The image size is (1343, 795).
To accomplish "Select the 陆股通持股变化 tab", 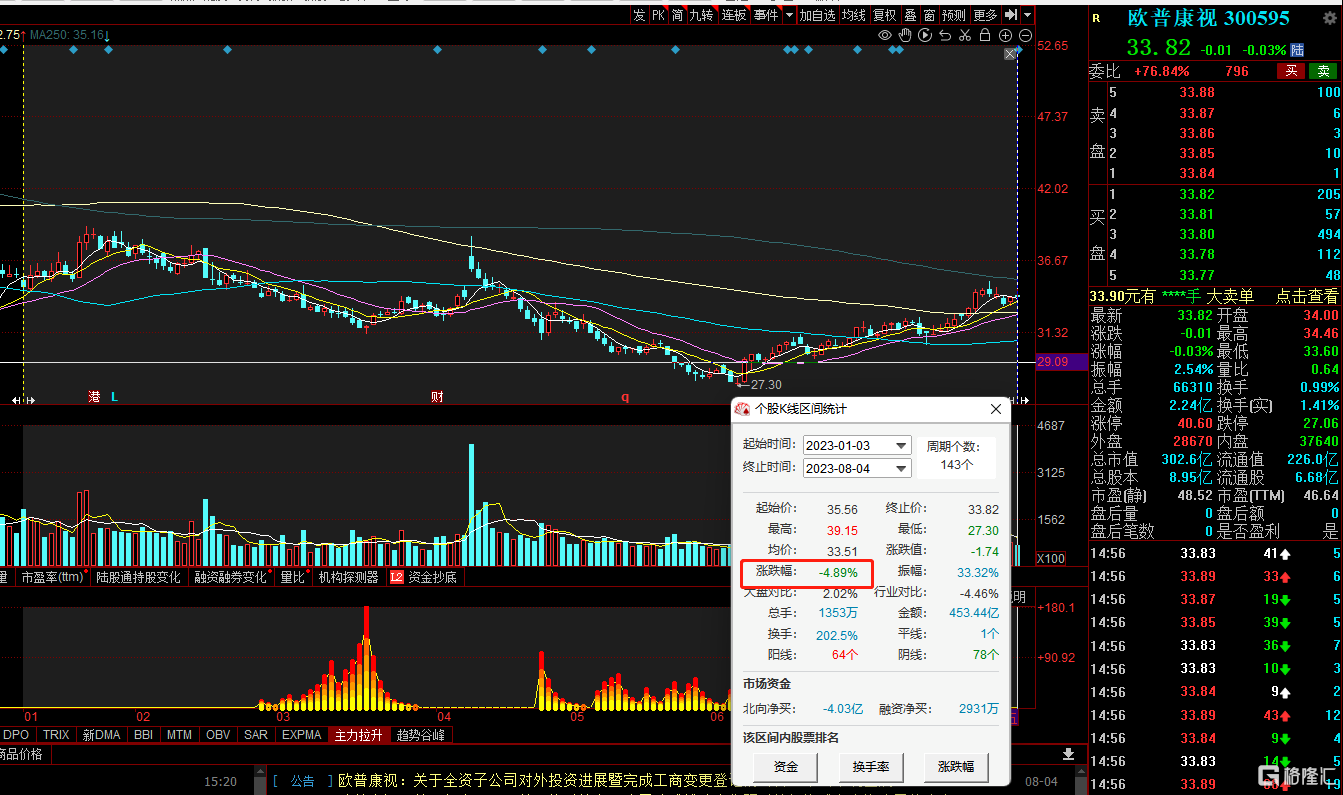I will point(138,577).
